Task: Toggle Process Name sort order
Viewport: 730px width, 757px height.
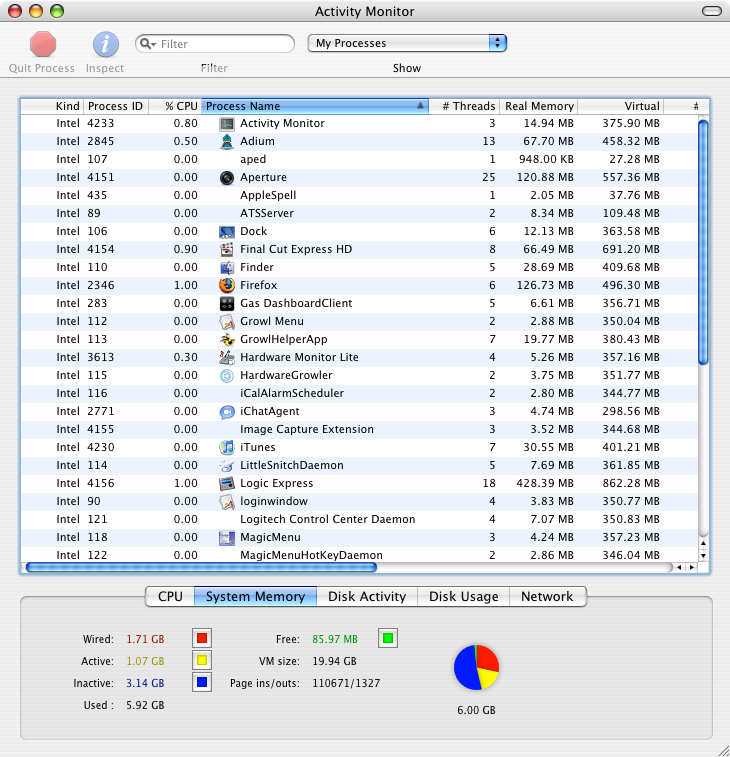Action: (x=315, y=106)
